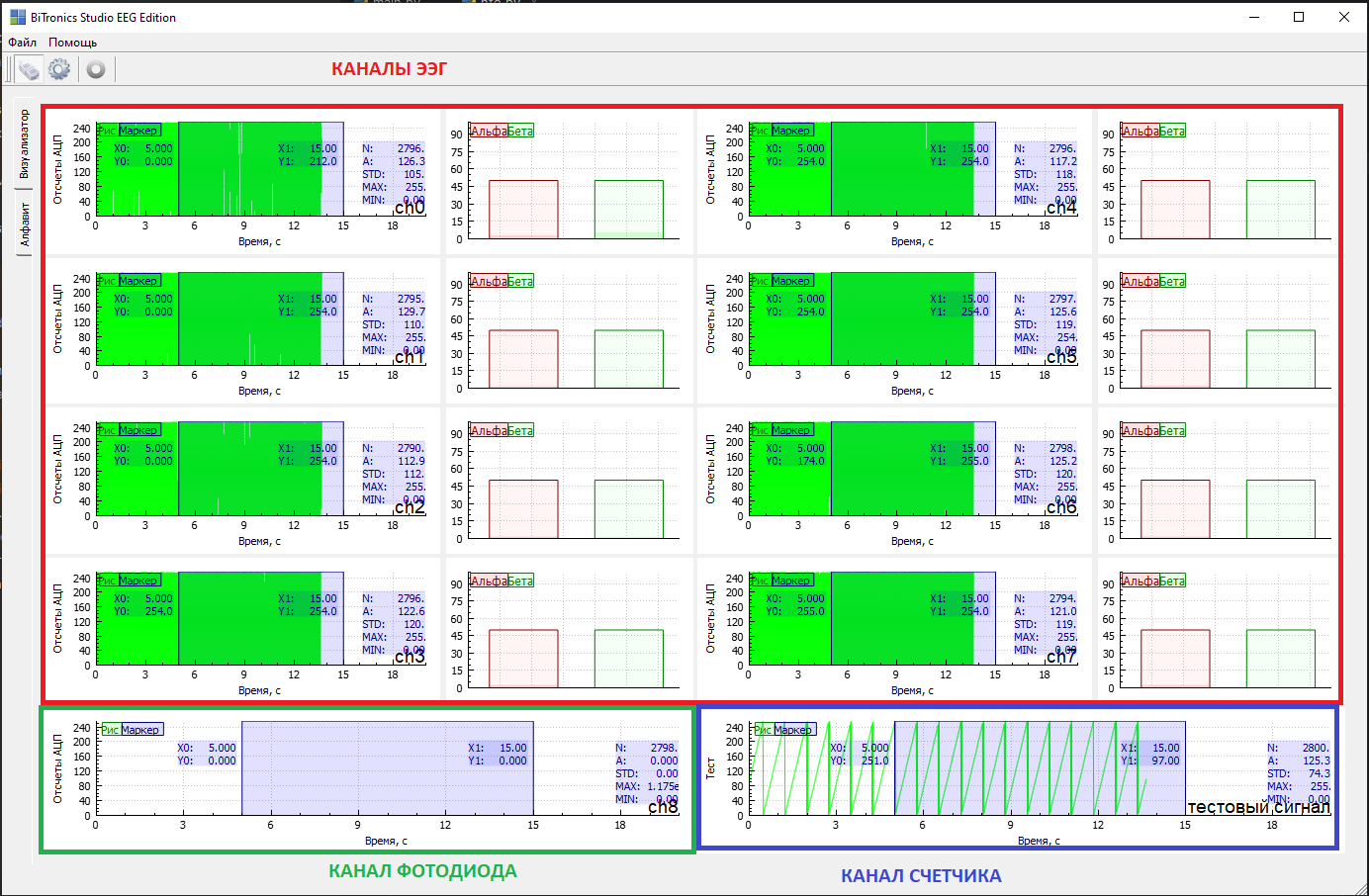1369x896 pixels.
Task: Click the red Alpha bar beside ch2
Action: tap(523, 508)
